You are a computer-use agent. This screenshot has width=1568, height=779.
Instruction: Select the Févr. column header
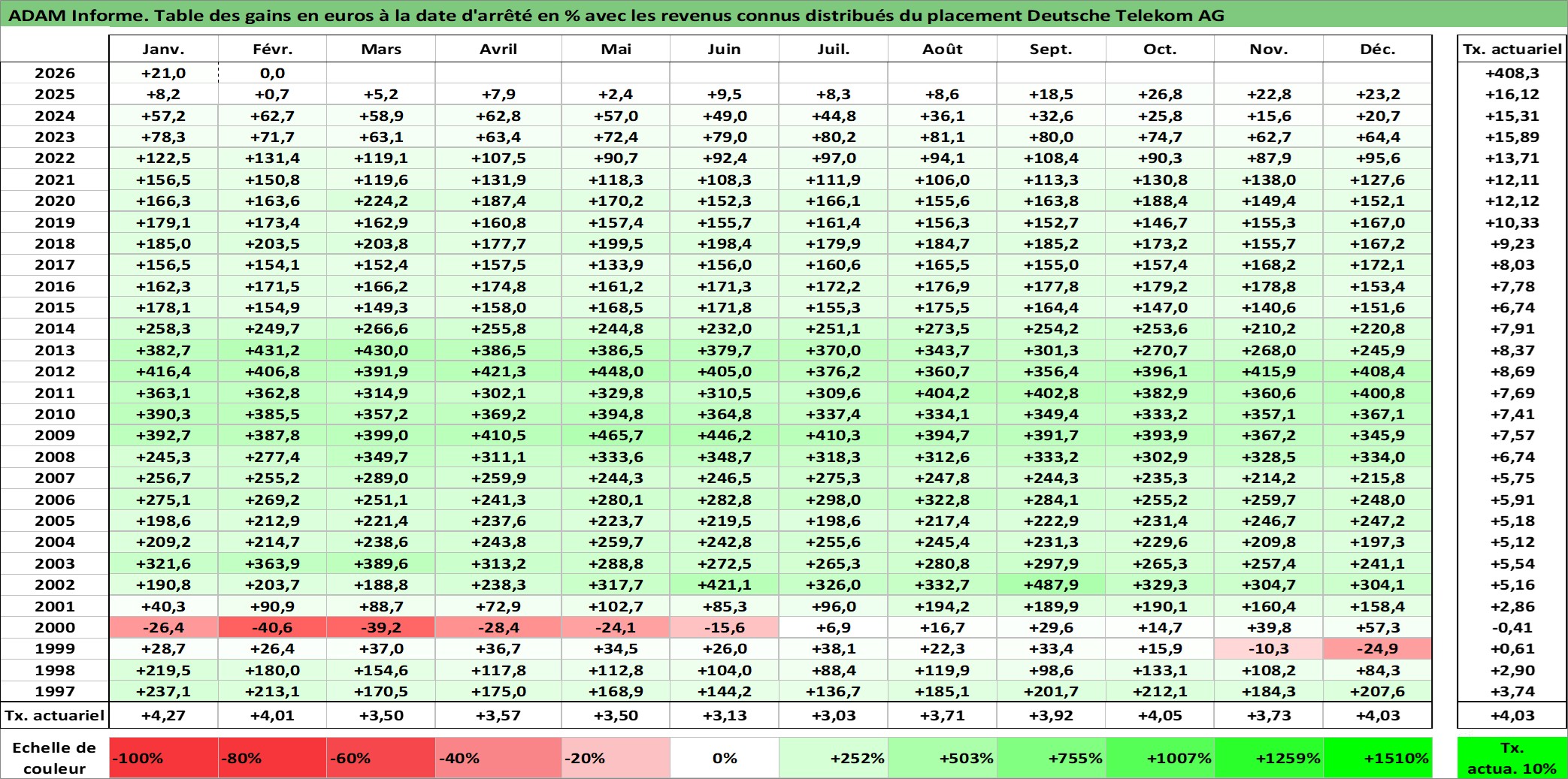(x=272, y=49)
